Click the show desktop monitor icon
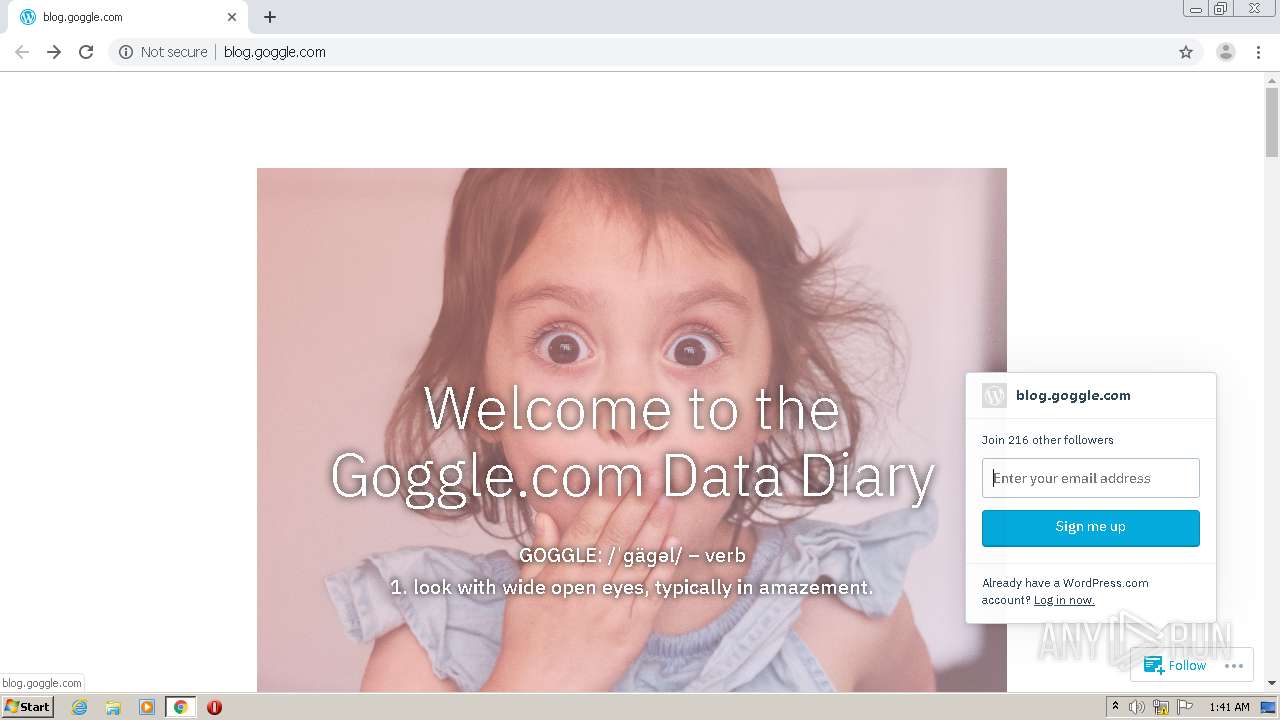The image size is (1280, 720). click(x=1268, y=707)
